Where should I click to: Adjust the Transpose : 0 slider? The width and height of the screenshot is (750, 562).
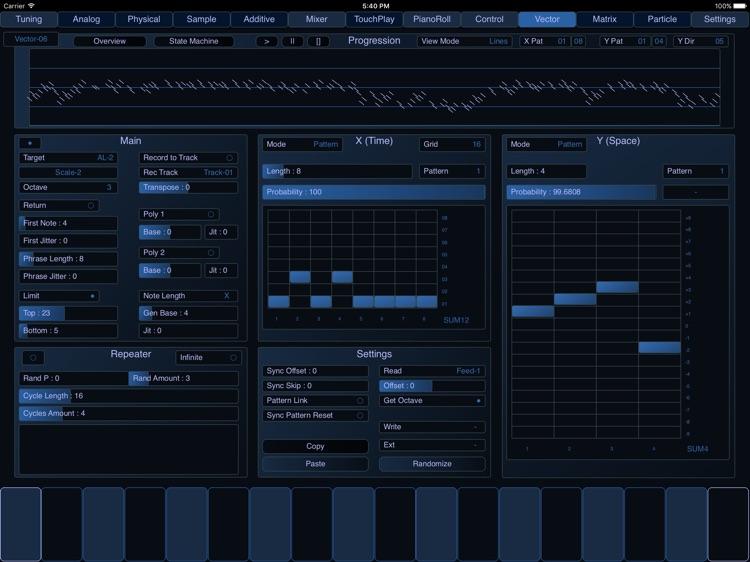coord(188,187)
